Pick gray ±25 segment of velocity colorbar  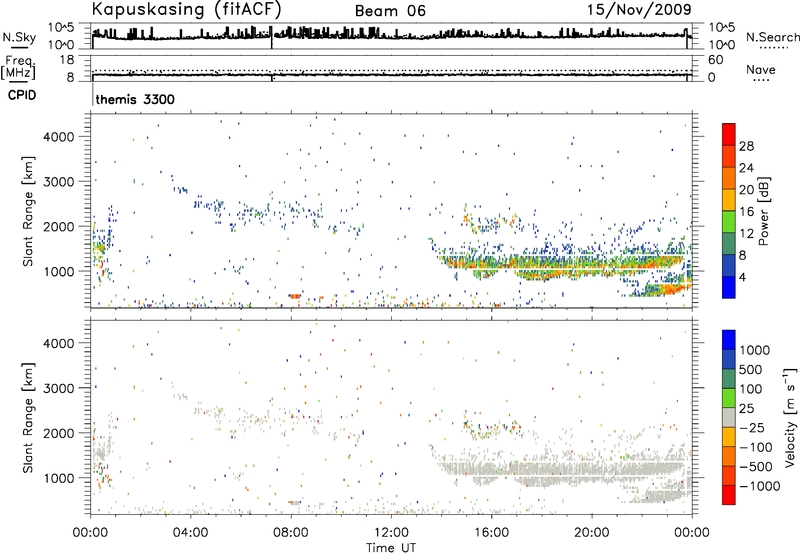[x=729, y=417]
